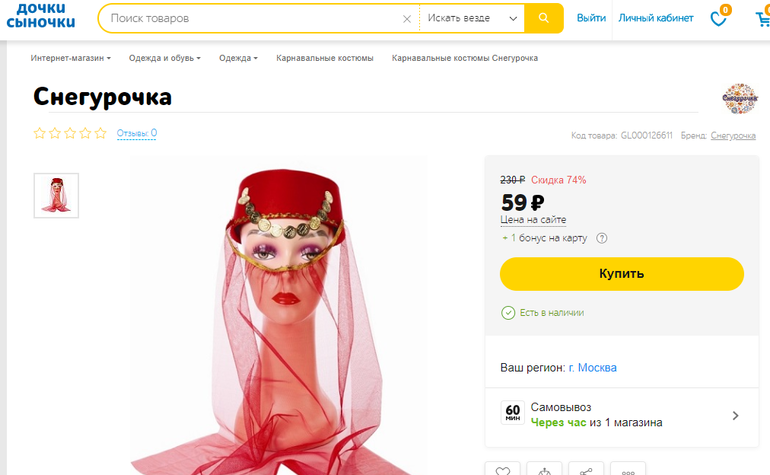Add product to wishlist with heart button
Screen dimensions: 770x475
[x=502, y=470]
